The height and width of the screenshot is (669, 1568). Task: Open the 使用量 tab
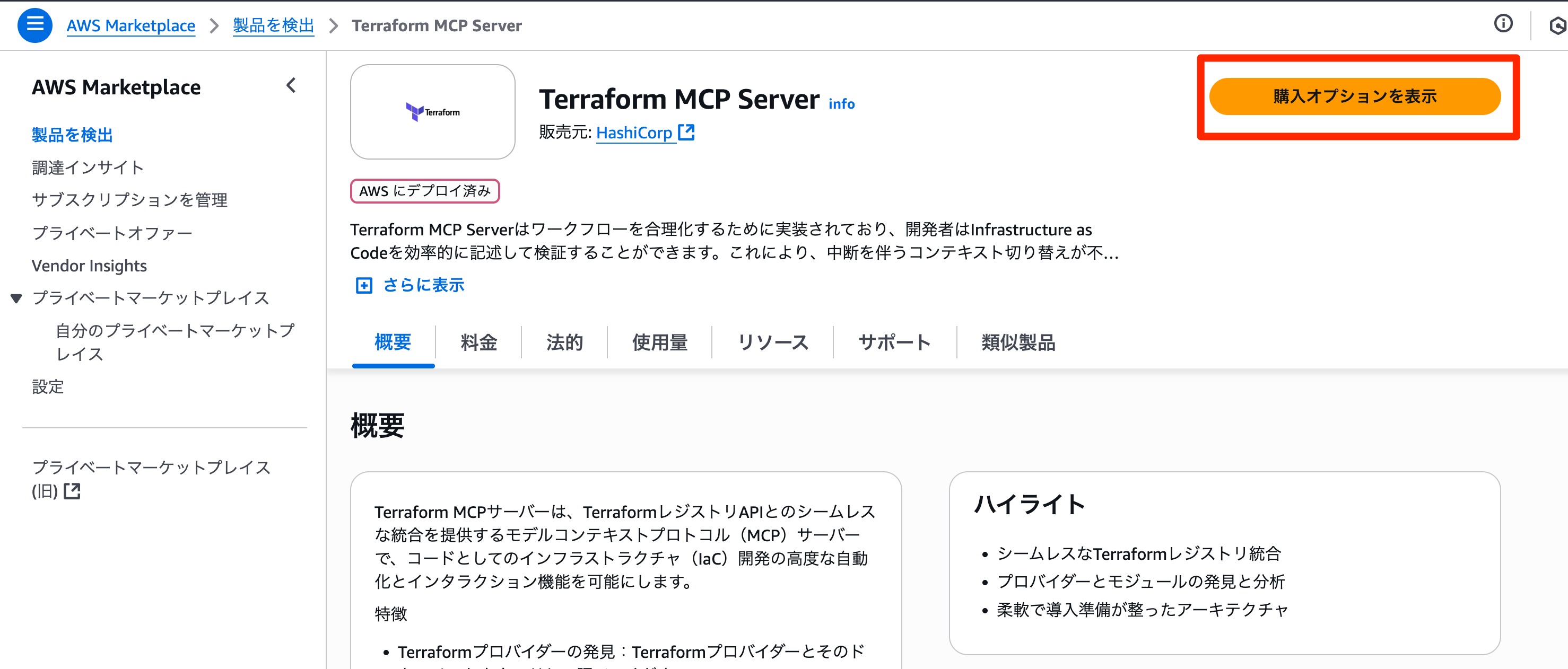coord(660,342)
